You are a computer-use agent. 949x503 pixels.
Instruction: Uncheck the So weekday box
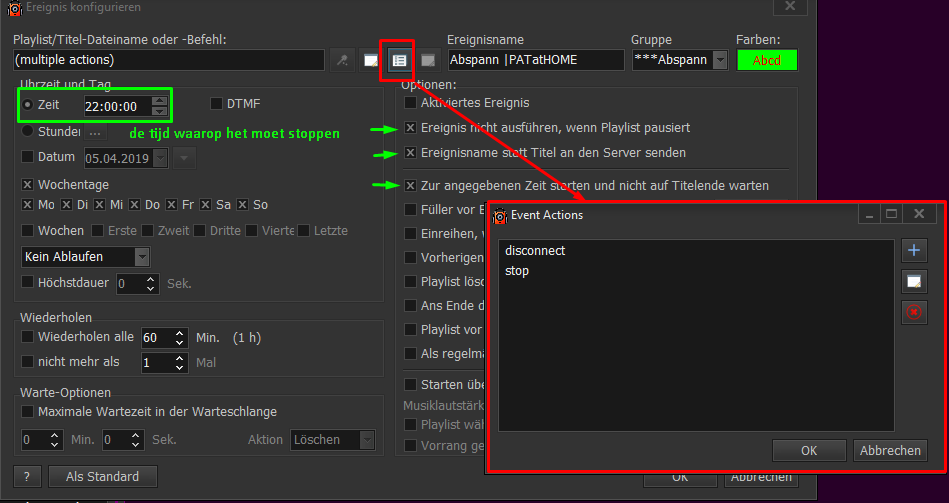pos(243,205)
